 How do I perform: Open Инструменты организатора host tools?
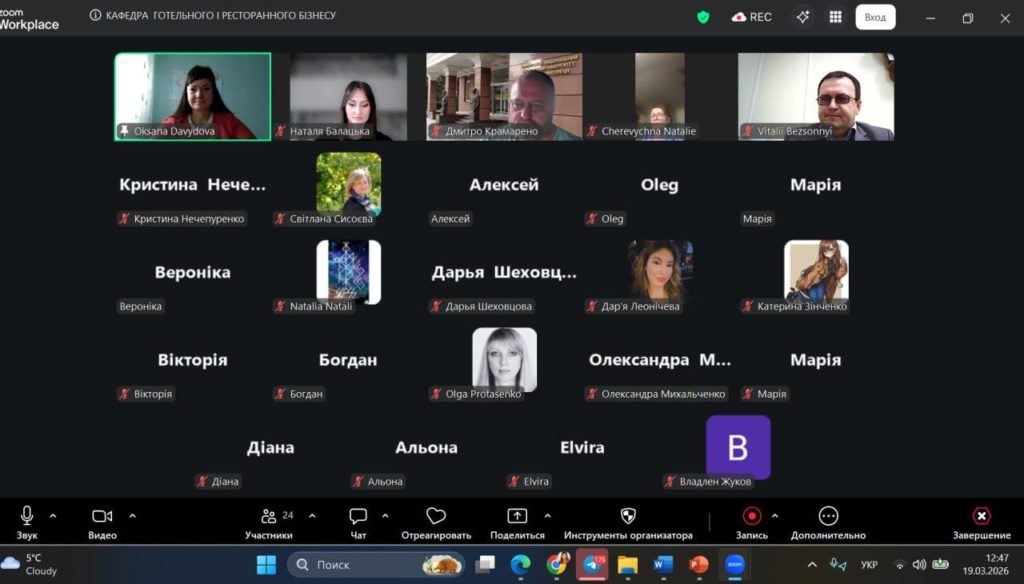point(628,521)
